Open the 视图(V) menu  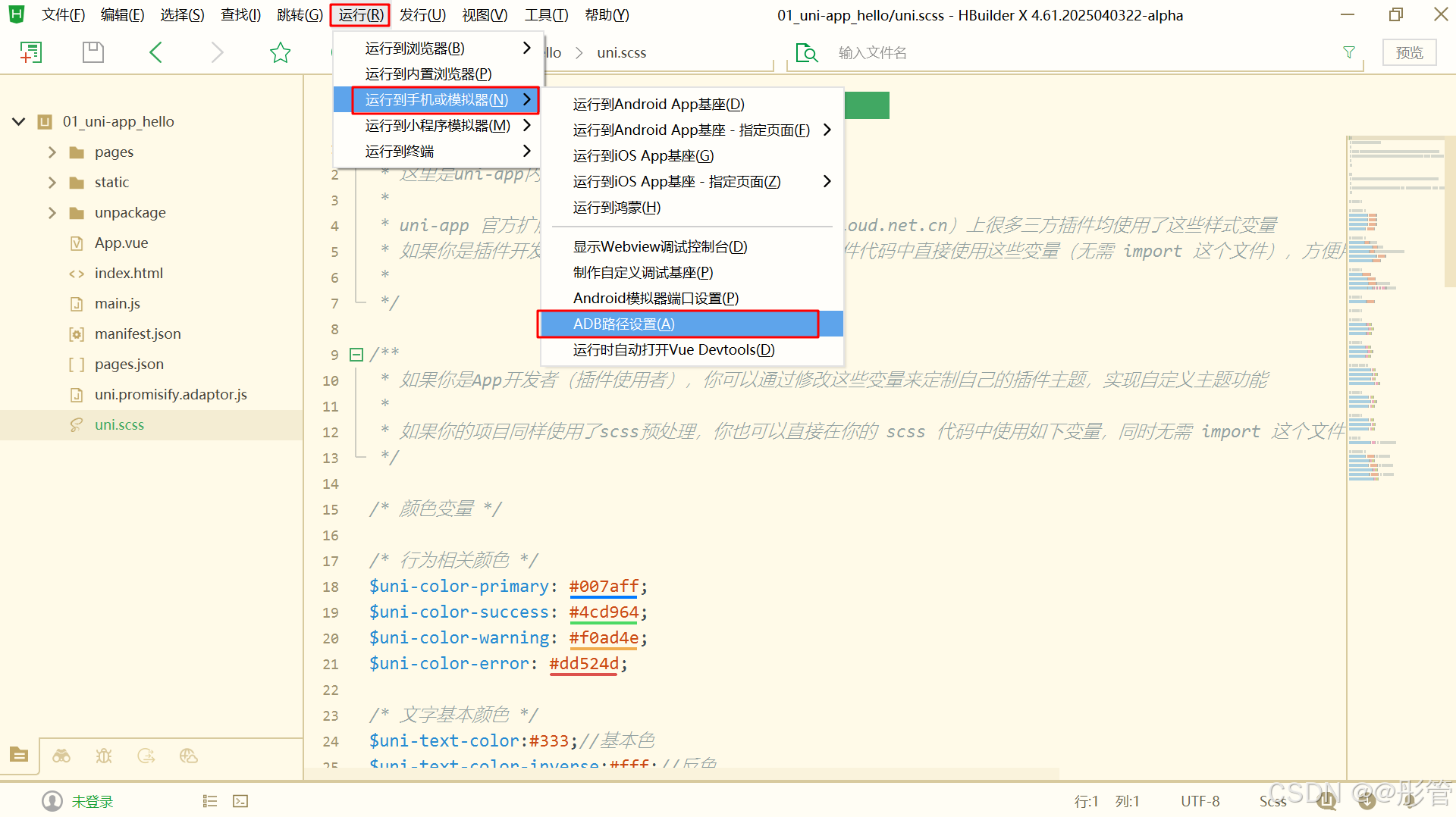[x=485, y=15]
